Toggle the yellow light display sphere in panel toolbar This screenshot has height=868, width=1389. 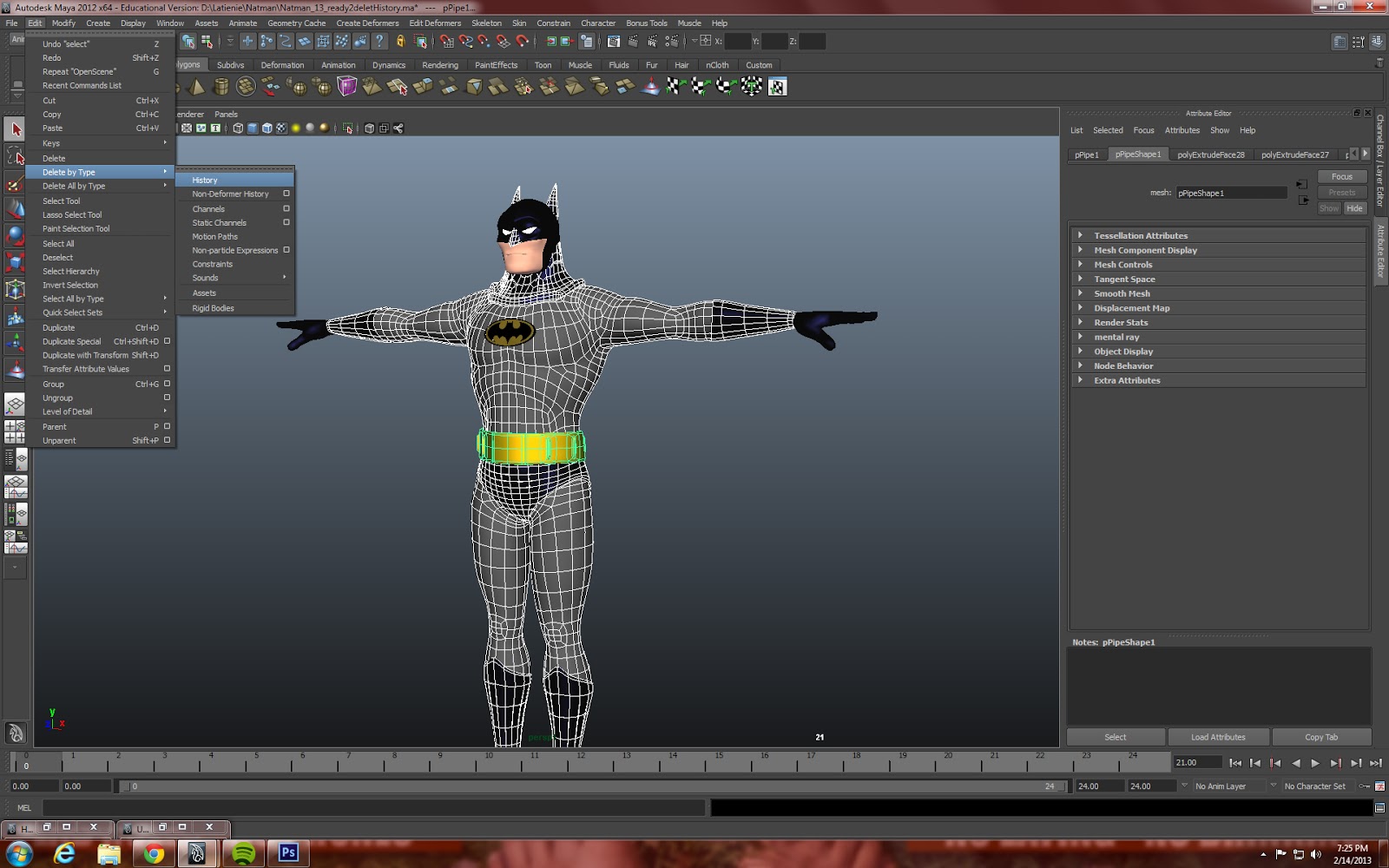pos(296,128)
